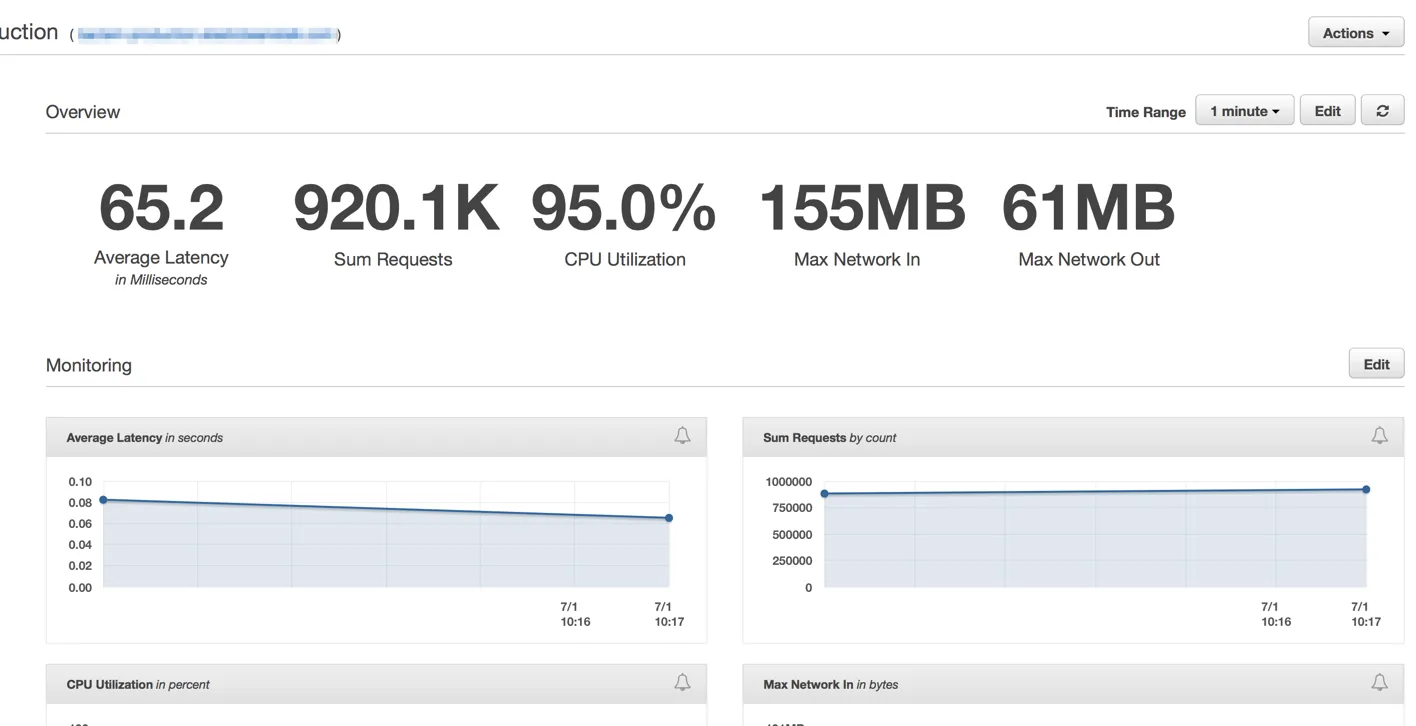Open the blurred environment URL link
This screenshot has height=726, width=1416.
(205, 35)
